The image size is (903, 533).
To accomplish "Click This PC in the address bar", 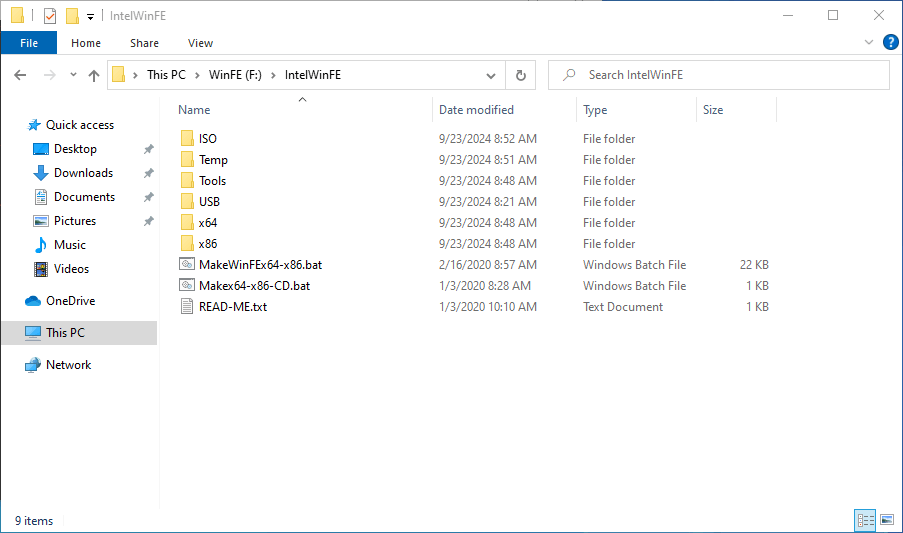I will tap(166, 75).
